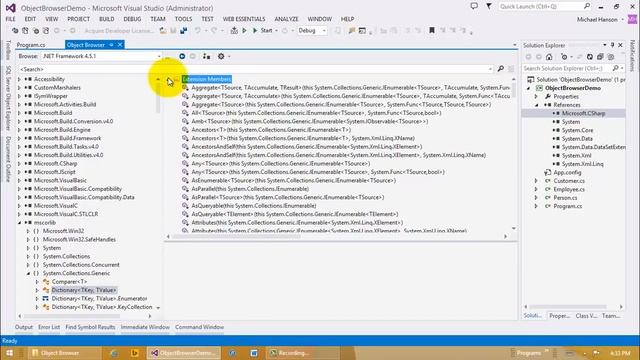The image size is (640, 360).
Task: Select Dictionary<TKey, TValue> in the tree
Action: pos(84,290)
